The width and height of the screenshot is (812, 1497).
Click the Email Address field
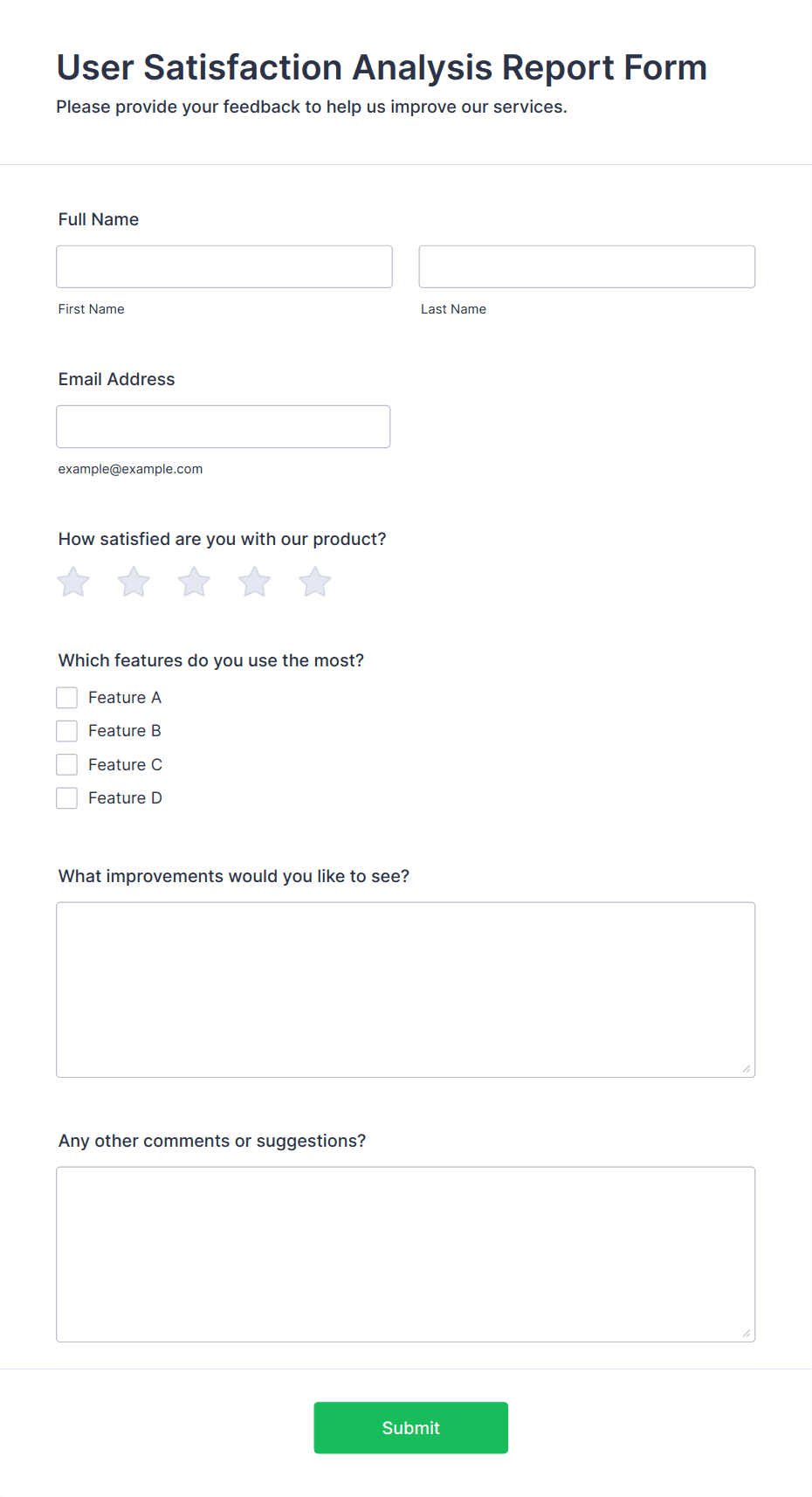pyautogui.click(x=224, y=426)
